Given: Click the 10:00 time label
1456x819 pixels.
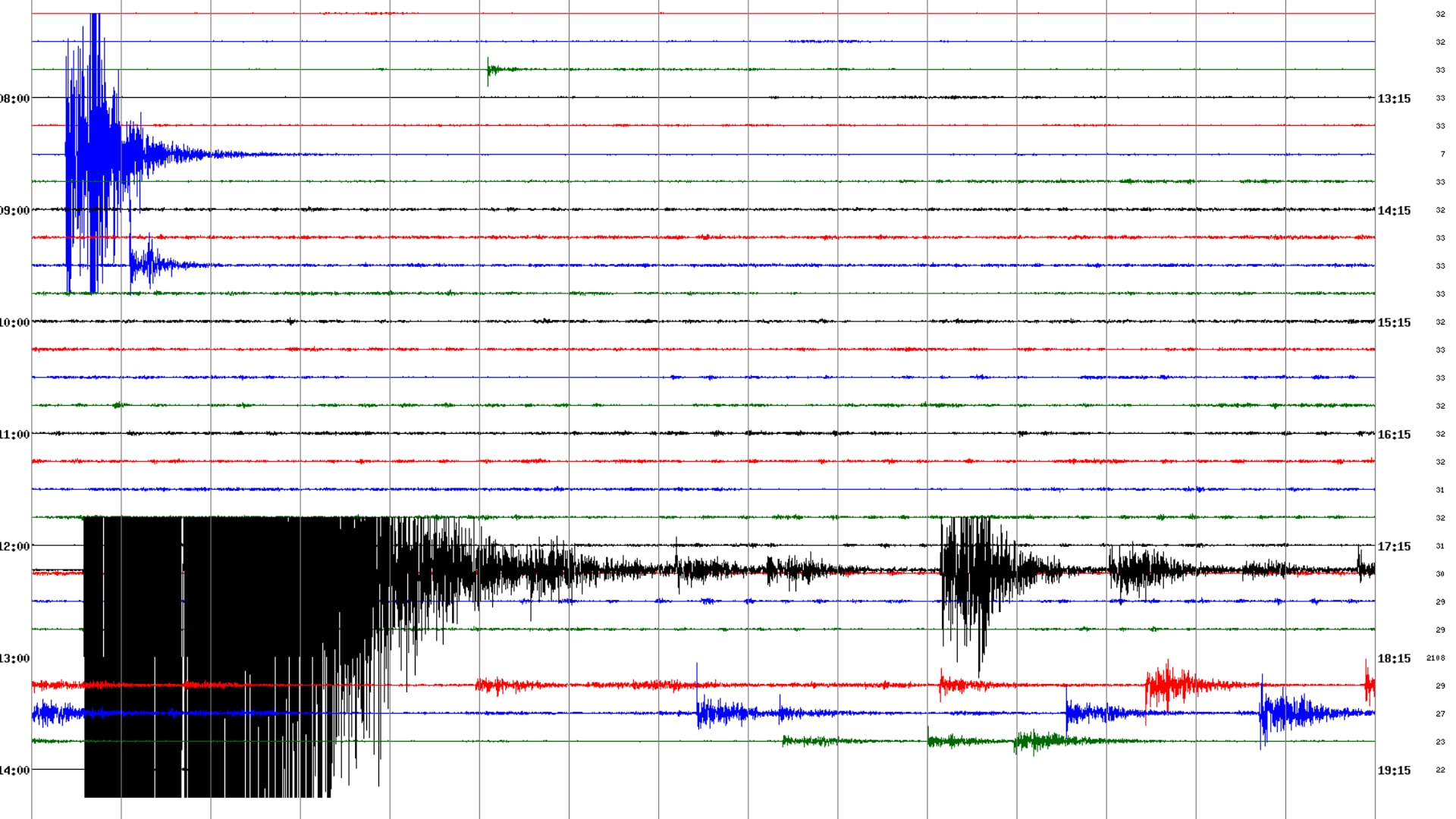Looking at the screenshot, I should pos(14,323).
